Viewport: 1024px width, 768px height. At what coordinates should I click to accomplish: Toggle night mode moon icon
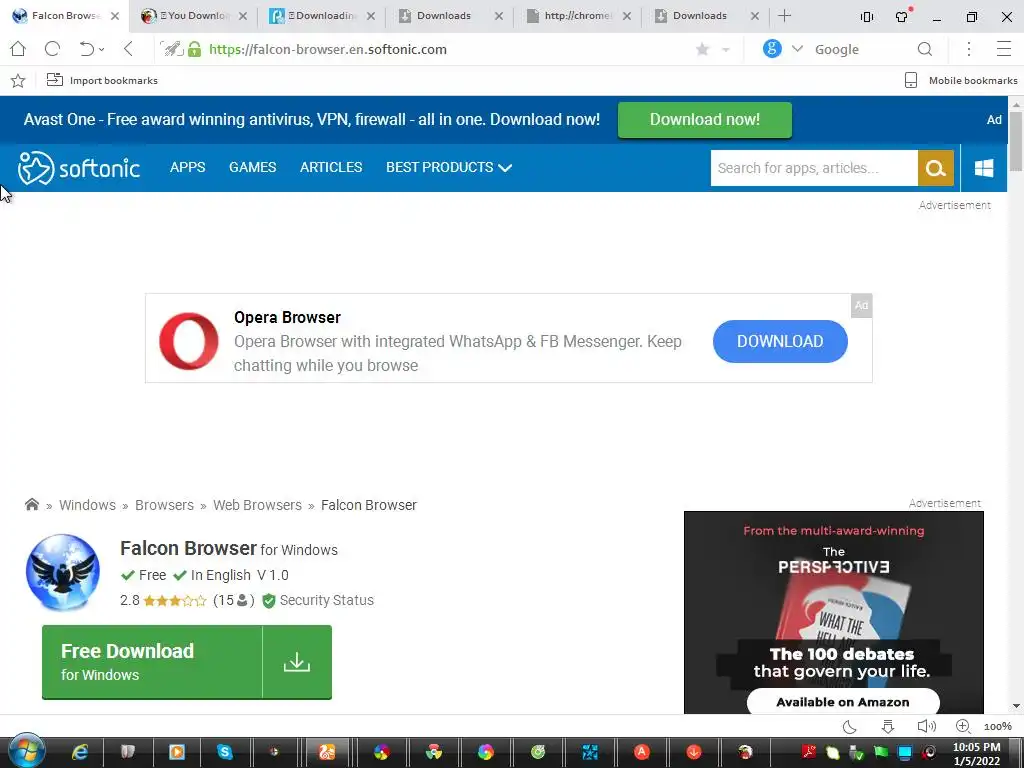[x=850, y=727]
